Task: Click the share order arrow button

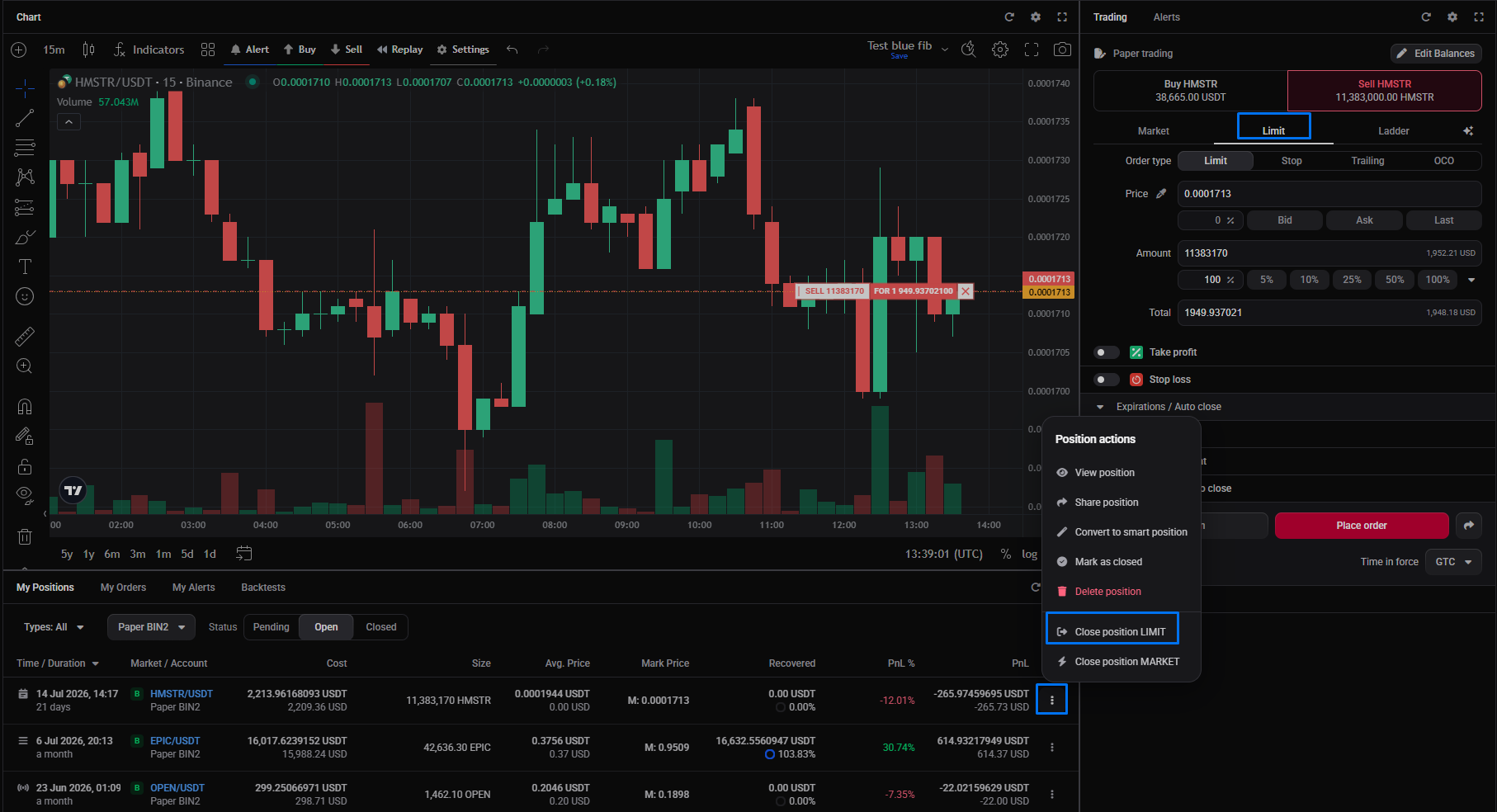Action: click(x=1469, y=526)
